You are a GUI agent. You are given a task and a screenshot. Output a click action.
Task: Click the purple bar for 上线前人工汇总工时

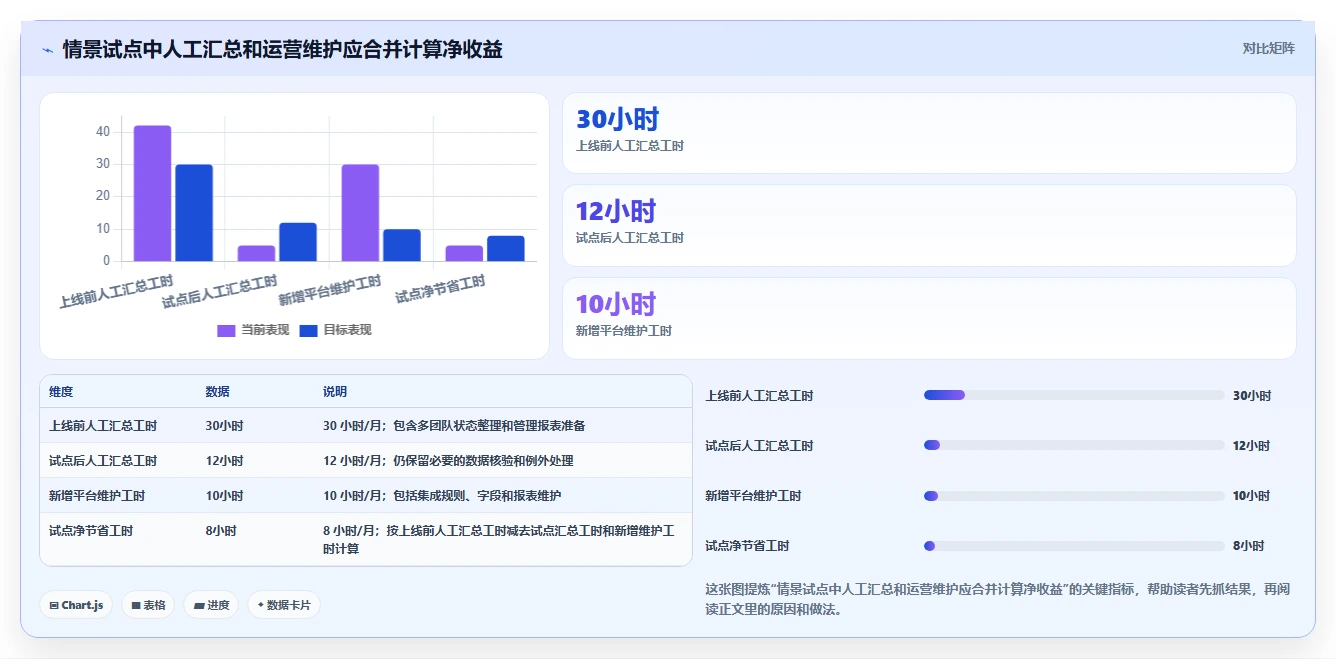(152, 193)
